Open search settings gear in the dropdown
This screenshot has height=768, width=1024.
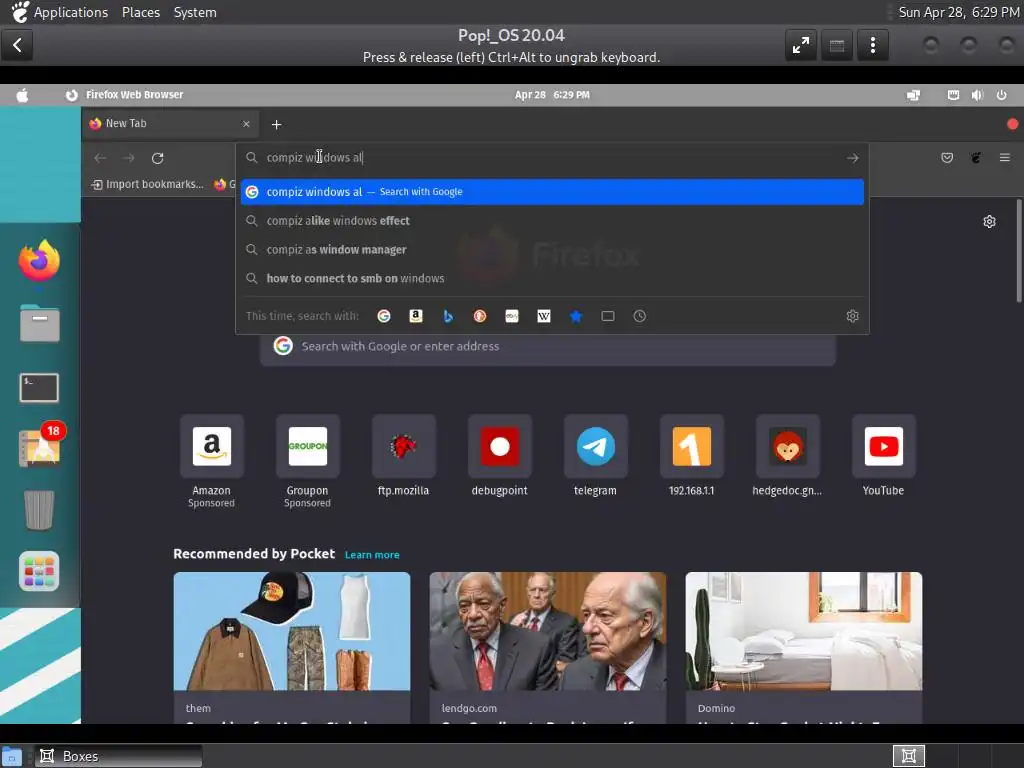click(853, 316)
